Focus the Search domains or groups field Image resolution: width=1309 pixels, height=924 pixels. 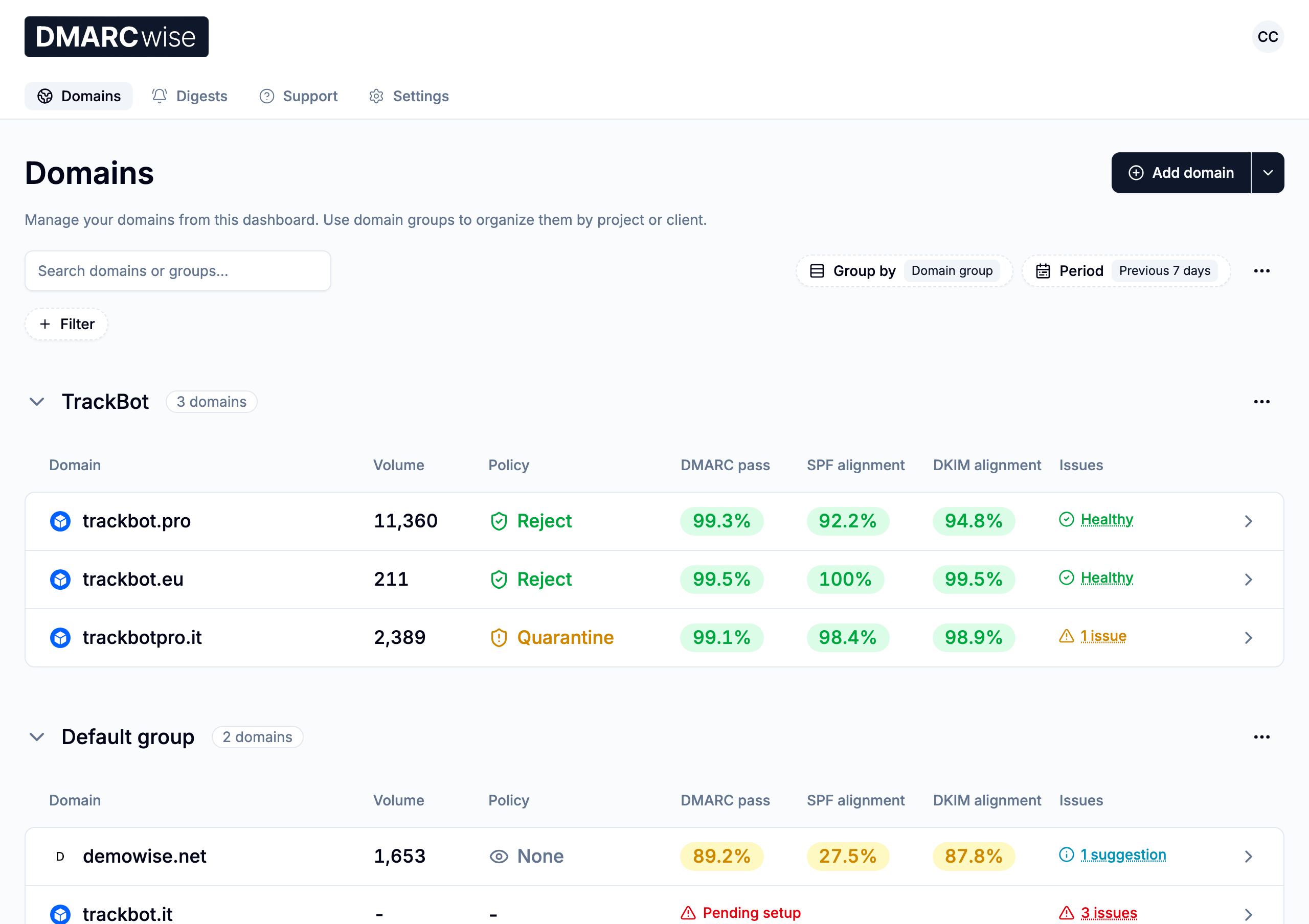click(x=178, y=271)
